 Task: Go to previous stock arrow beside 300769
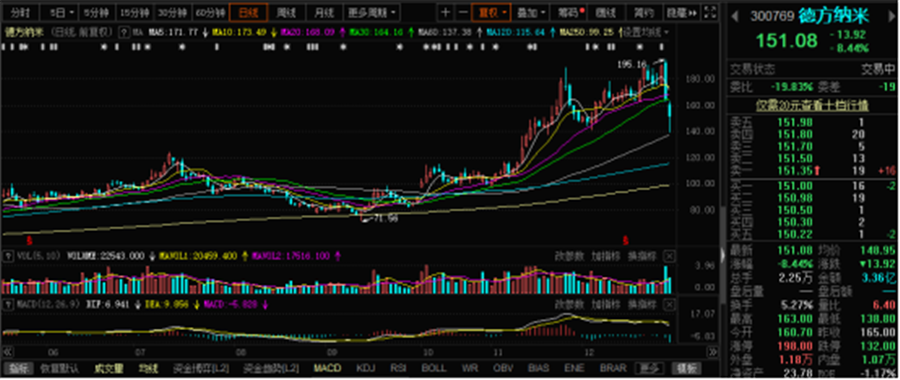click(x=734, y=17)
